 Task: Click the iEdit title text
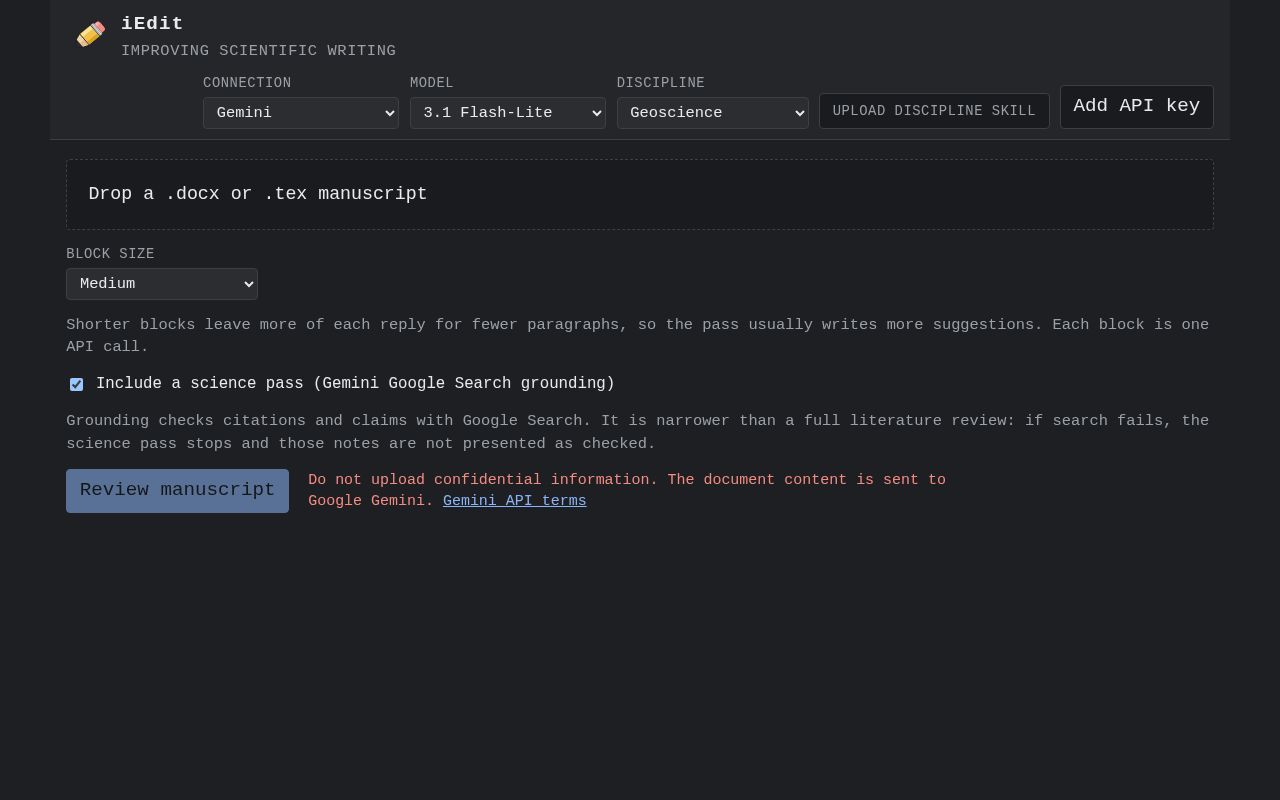click(152, 24)
